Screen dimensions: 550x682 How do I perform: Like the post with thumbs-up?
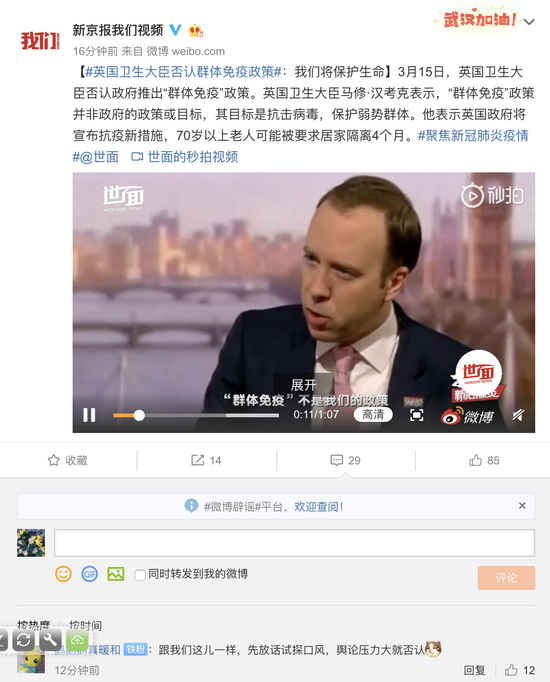pos(484,460)
